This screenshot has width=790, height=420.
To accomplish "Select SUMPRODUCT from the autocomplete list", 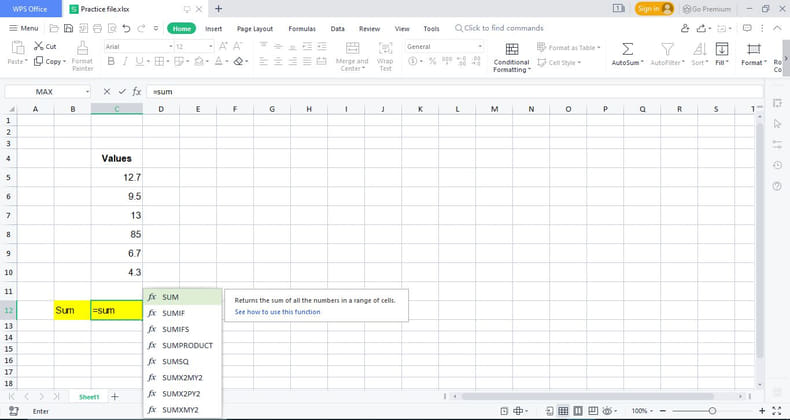I will point(187,345).
